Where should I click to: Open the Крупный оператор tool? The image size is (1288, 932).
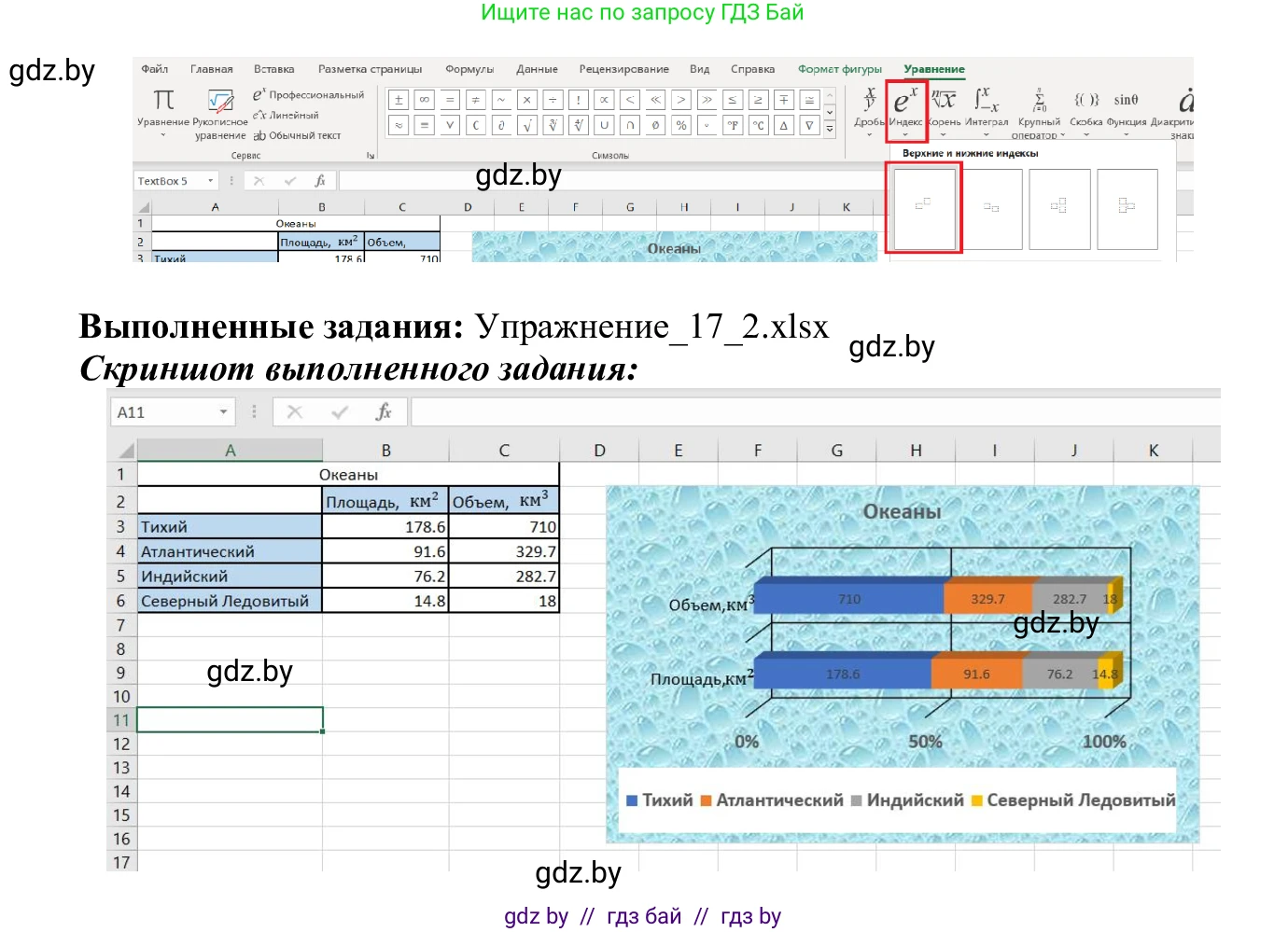(1038, 108)
